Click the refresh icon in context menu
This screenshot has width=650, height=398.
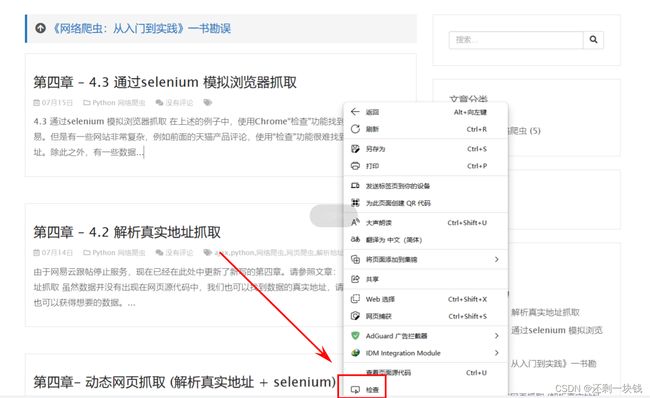355,129
